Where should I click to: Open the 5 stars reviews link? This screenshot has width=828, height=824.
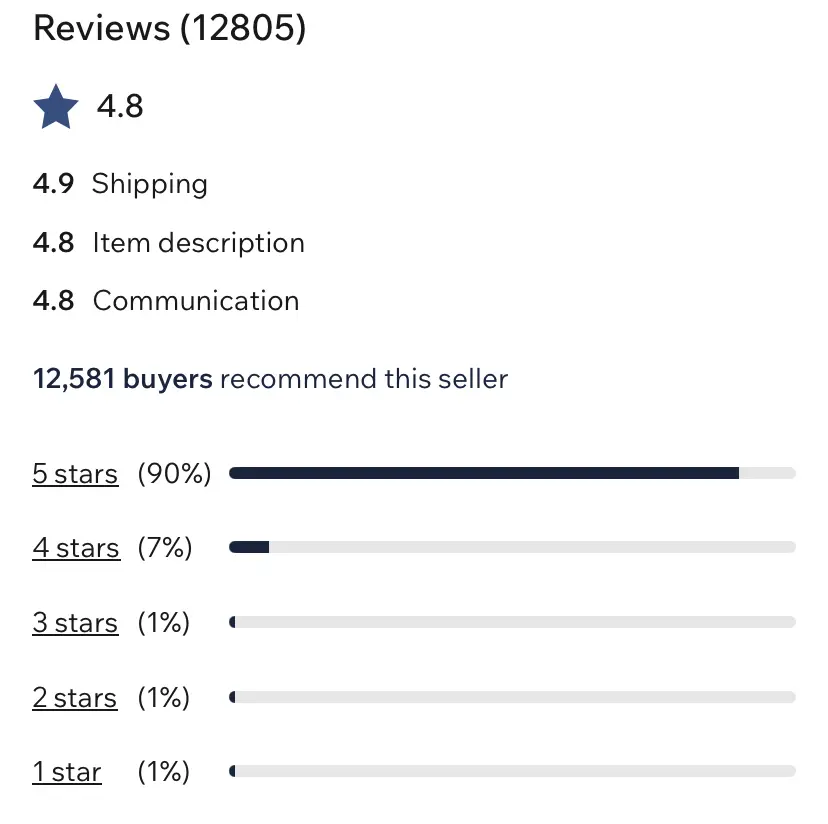pyautogui.click(x=75, y=474)
